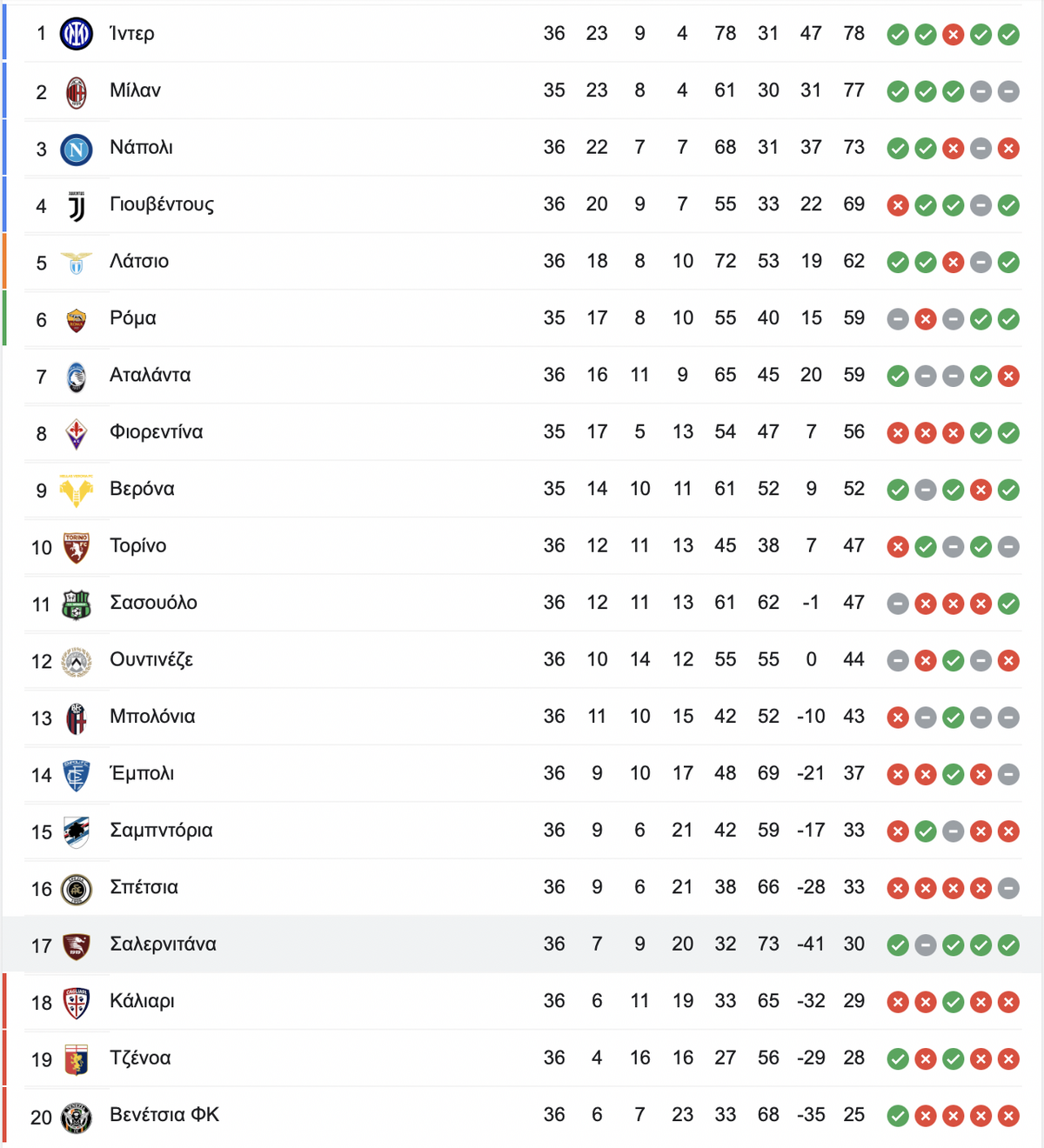Open the Σασουόλο team link
Viewport: 1044px width, 1148px height.
(153, 603)
